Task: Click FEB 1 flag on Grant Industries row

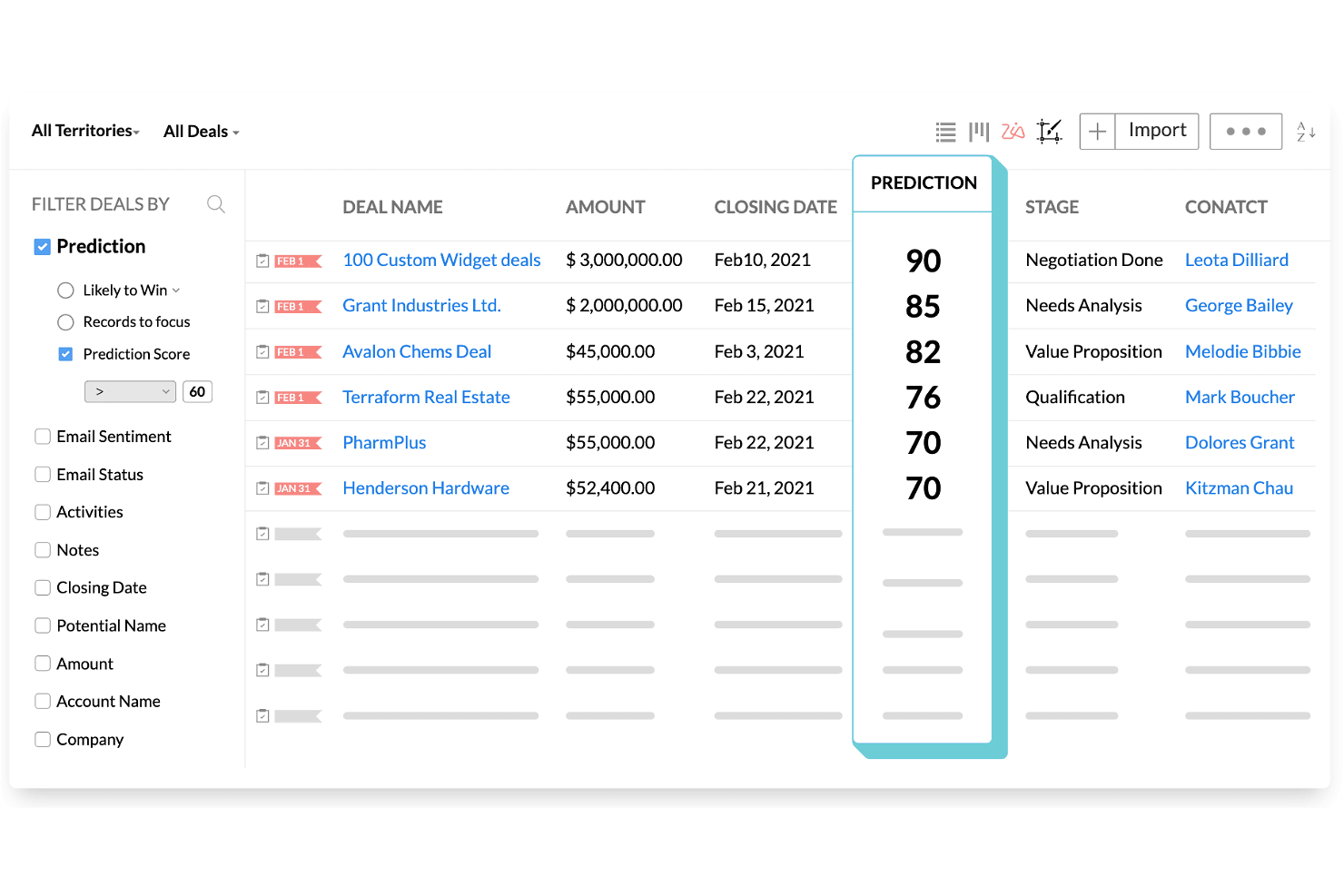Action: (x=299, y=307)
